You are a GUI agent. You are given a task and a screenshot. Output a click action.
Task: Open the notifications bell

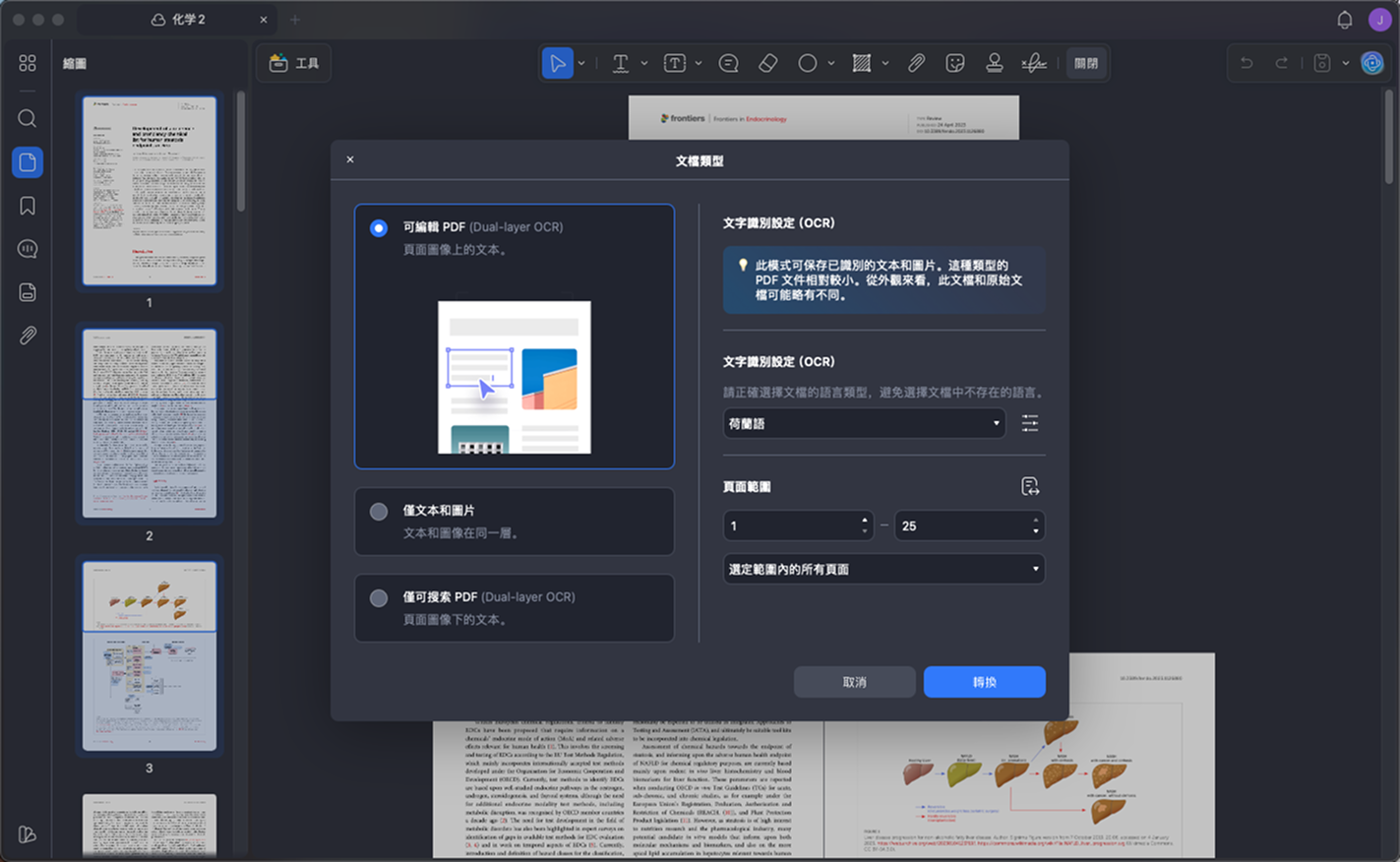1344,20
